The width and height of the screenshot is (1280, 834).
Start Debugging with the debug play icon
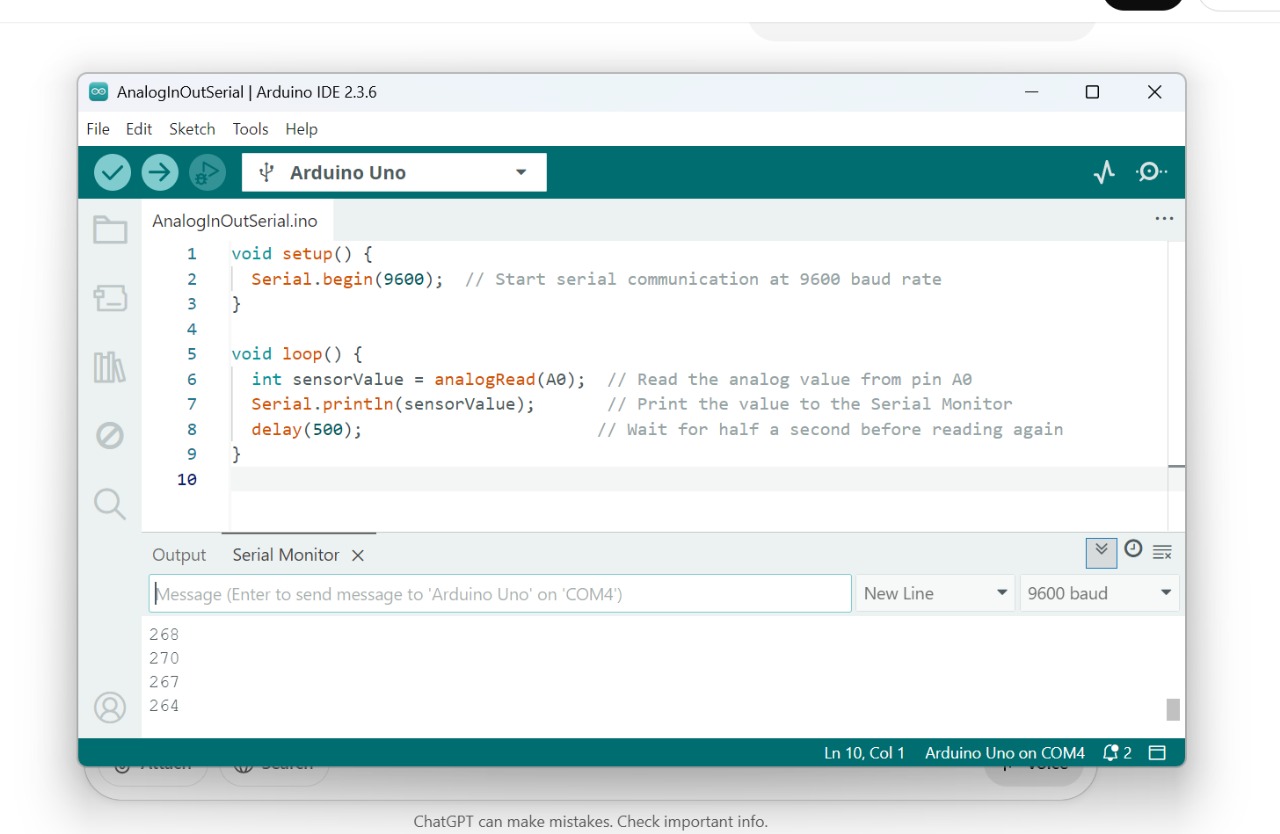(x=207, y=172)
